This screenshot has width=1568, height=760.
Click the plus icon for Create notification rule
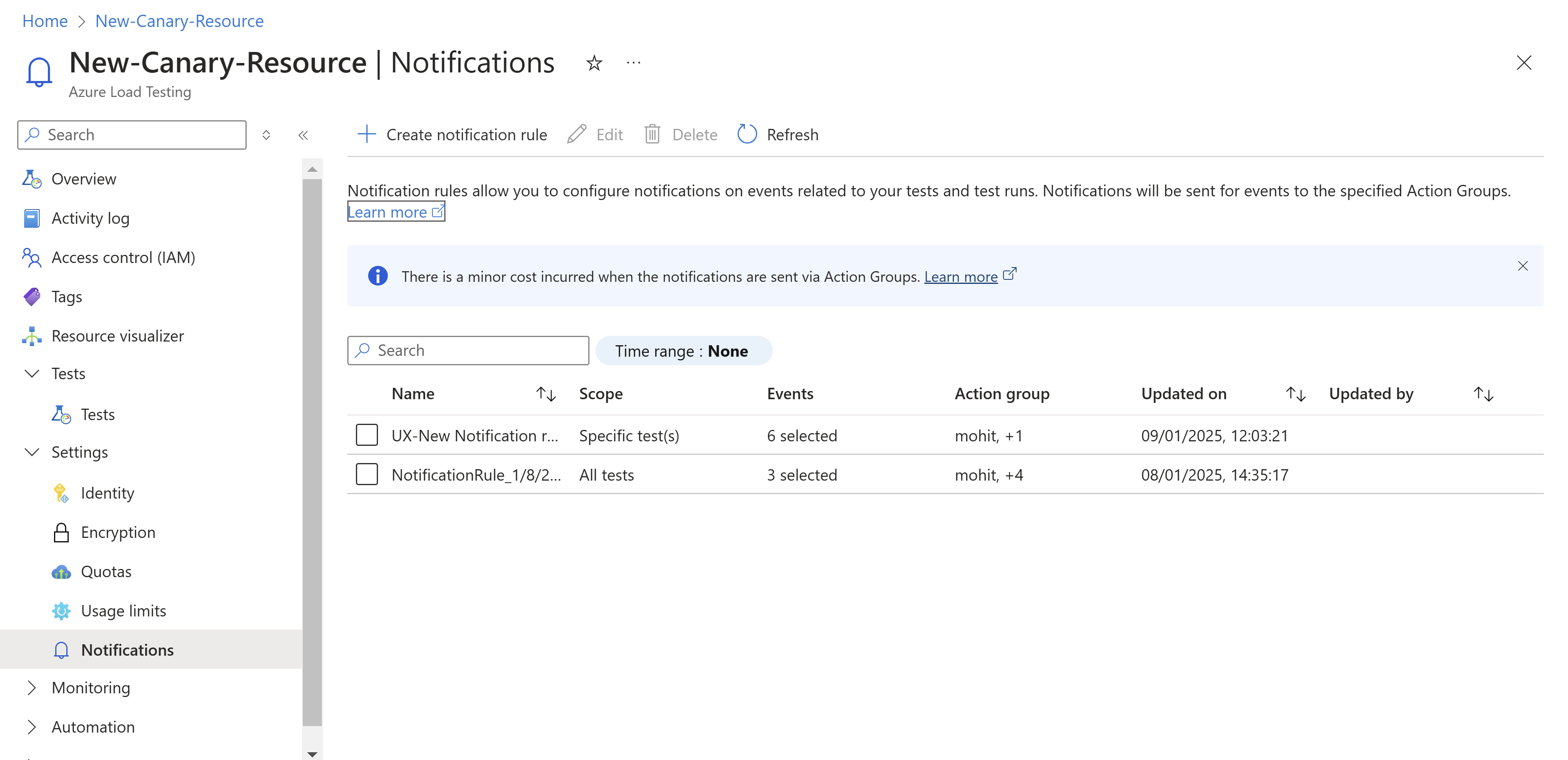(x=367, y=134)
